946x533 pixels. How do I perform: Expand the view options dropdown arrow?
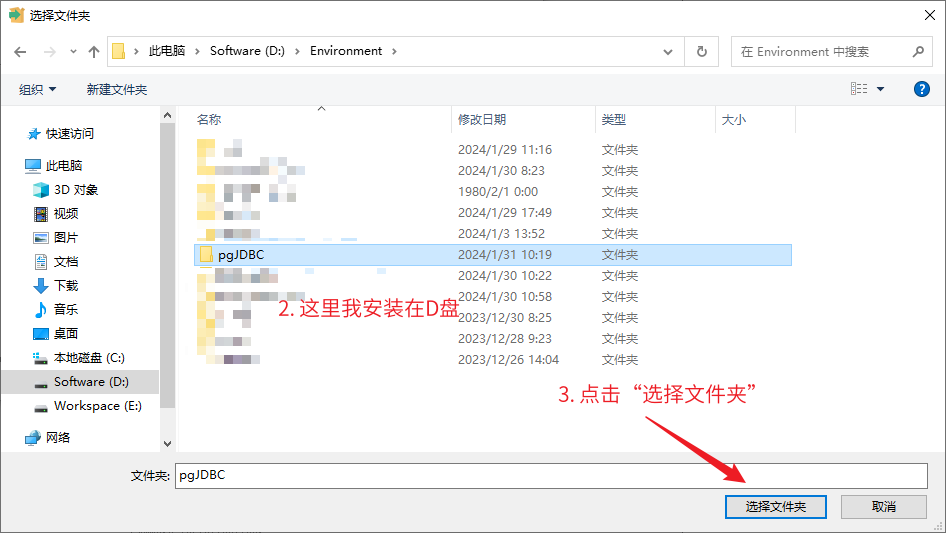pyautogui.click(x=881, y=89)
